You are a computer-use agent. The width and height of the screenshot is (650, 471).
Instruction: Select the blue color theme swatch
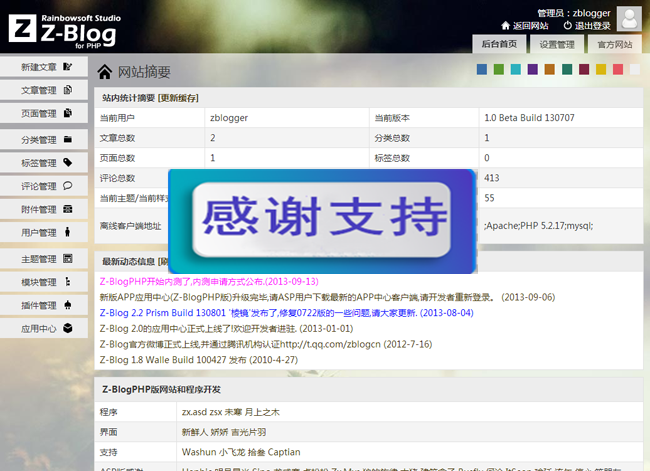click(x=482, y=69)
